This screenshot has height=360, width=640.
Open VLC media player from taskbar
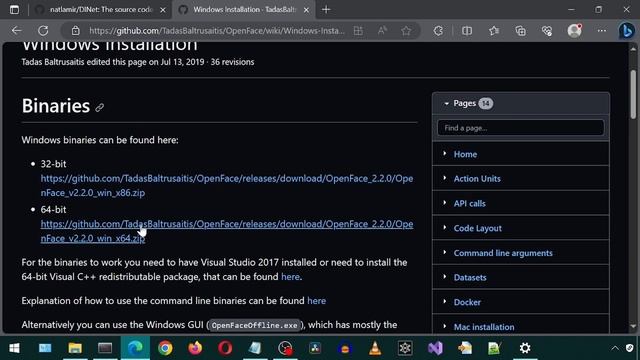pos(375,348)
